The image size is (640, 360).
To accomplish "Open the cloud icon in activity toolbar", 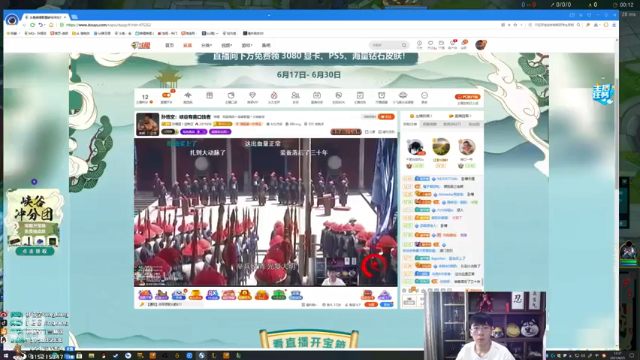I will click(403, 95).
